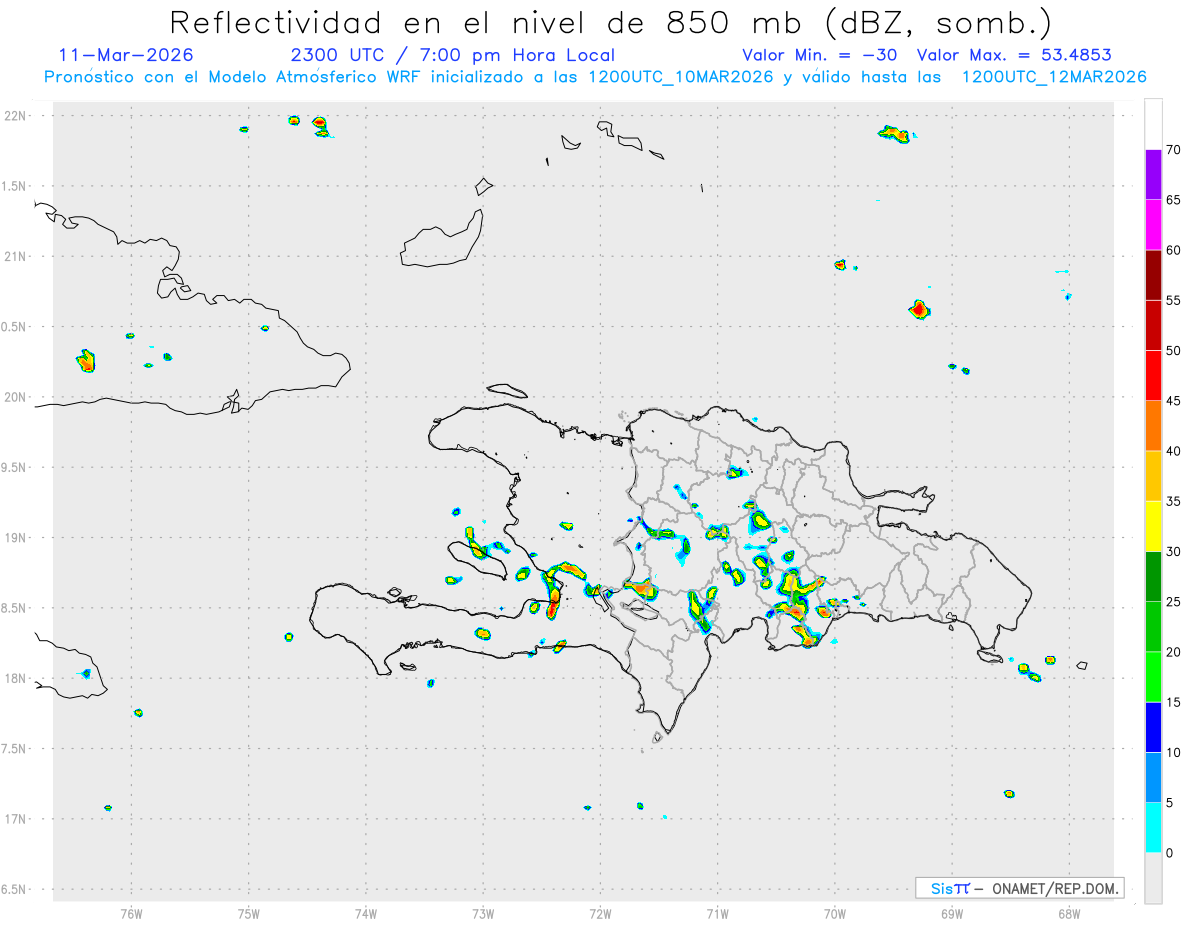
Task: Pick the yellow 30–35 dBZ colorbar segment
Action: [x=1153, y=526]
